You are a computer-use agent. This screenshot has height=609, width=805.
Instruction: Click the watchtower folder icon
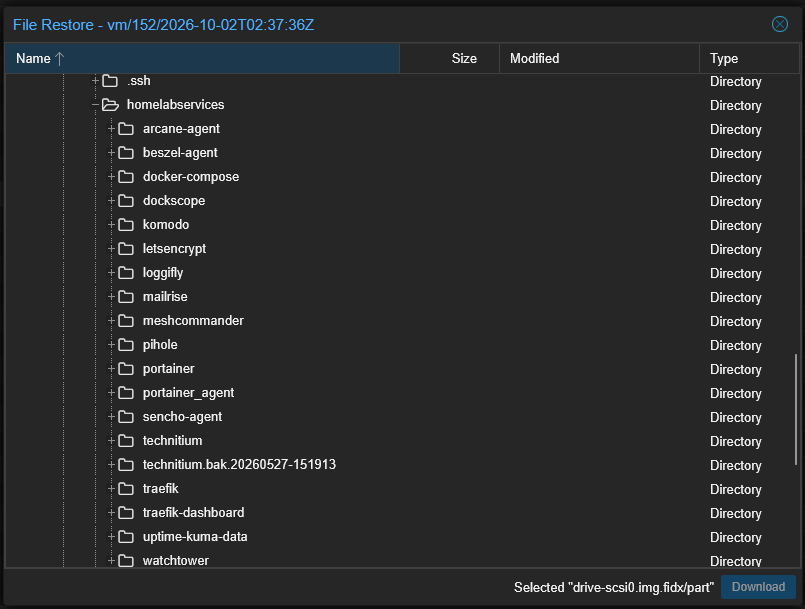point(126,560)
